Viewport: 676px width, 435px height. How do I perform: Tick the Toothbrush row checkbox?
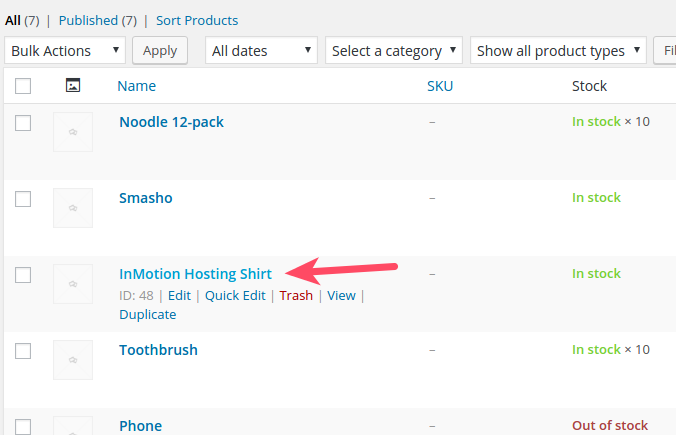pos(23,351)
